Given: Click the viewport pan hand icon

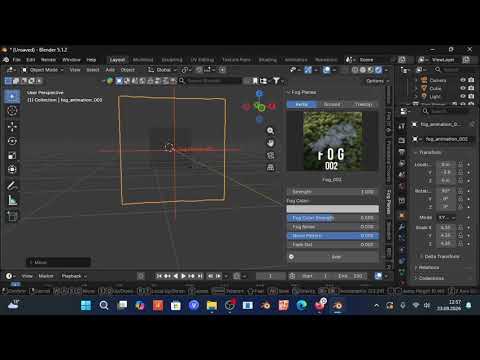Looking at the screenshot, I should [270, 143].
